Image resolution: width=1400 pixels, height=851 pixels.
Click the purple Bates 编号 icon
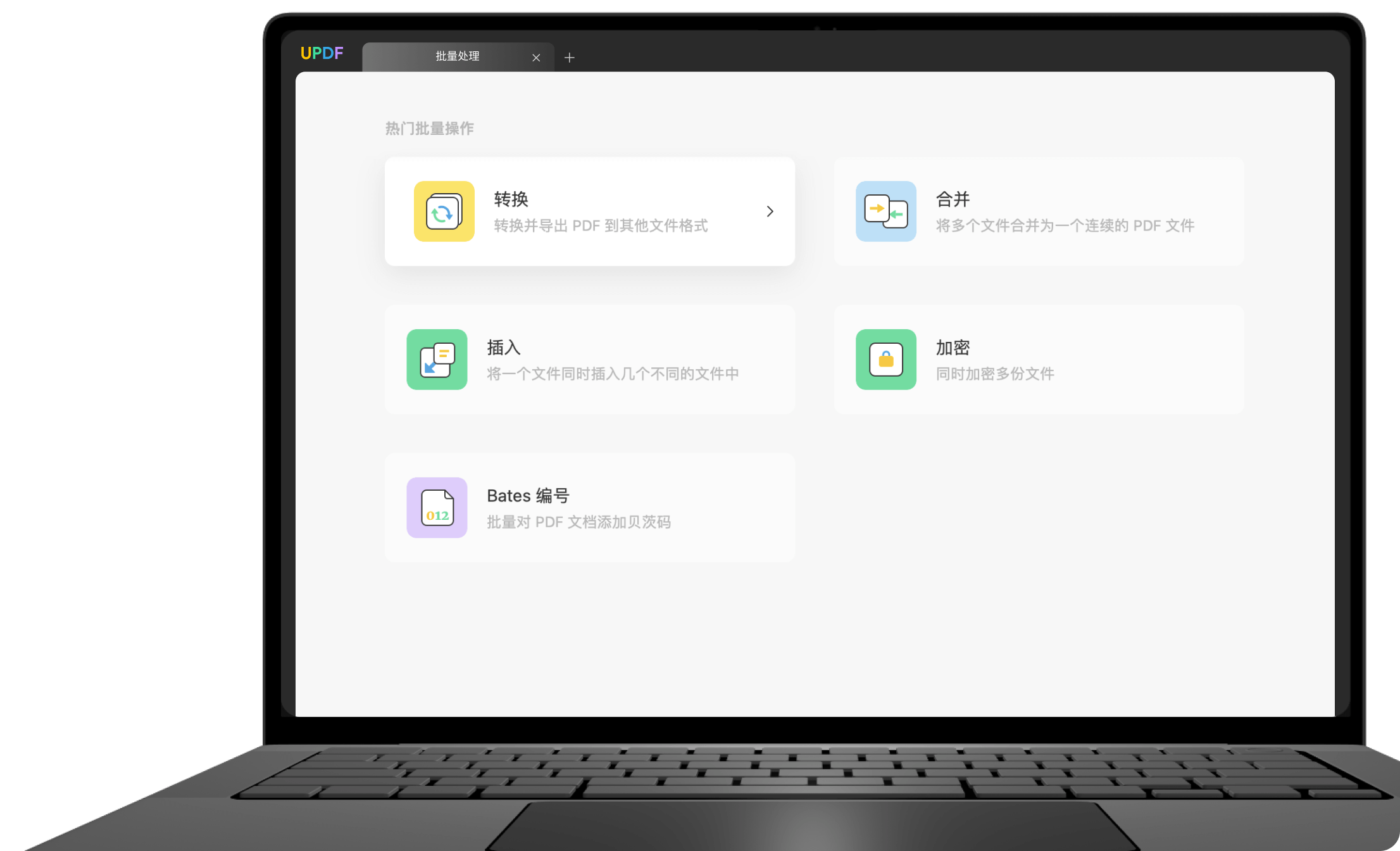point(437,508)
